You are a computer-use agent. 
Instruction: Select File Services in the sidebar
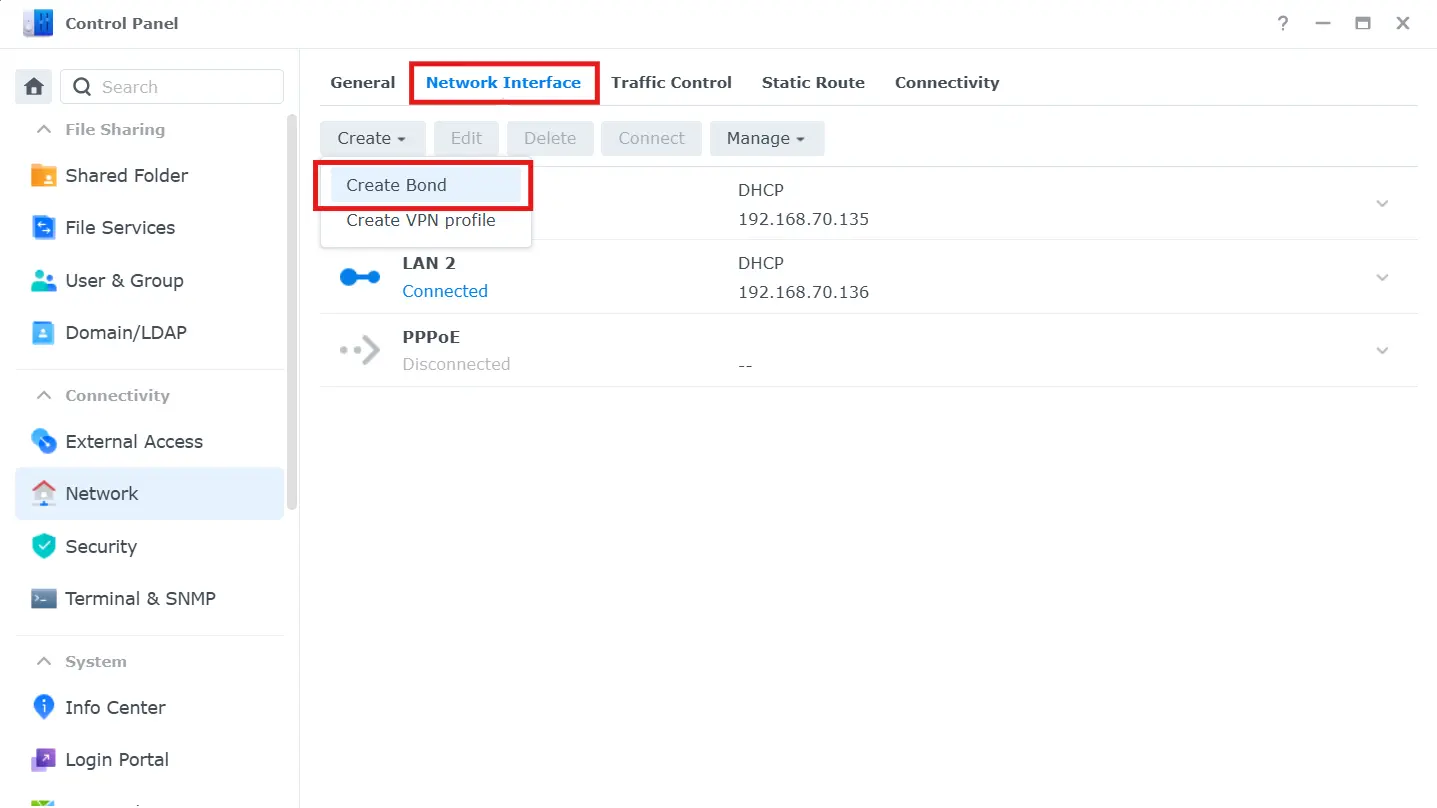(x=119, y=227)
